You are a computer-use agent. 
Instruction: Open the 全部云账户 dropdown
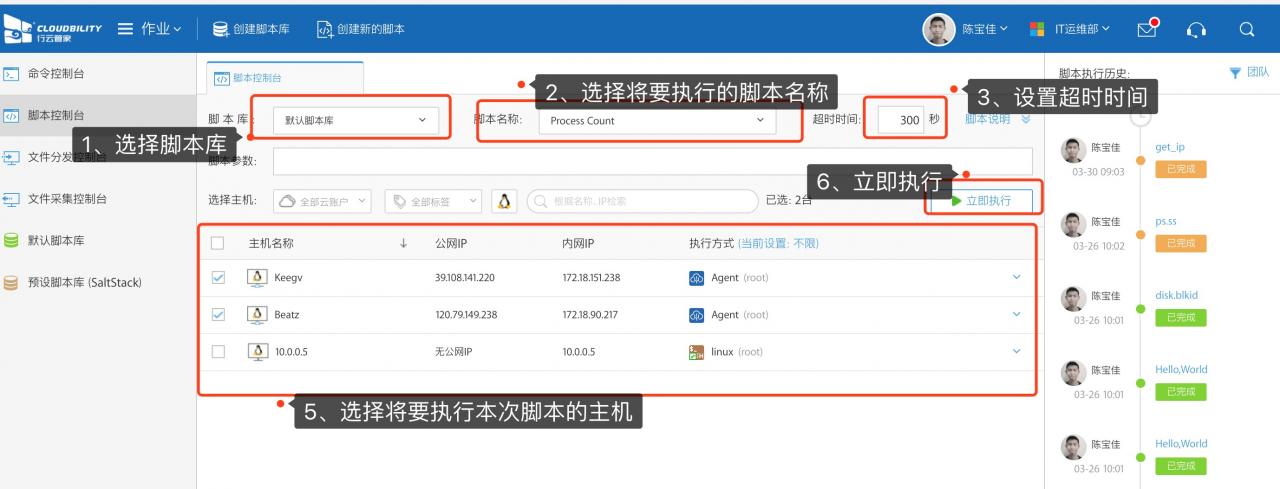[322, 201]
